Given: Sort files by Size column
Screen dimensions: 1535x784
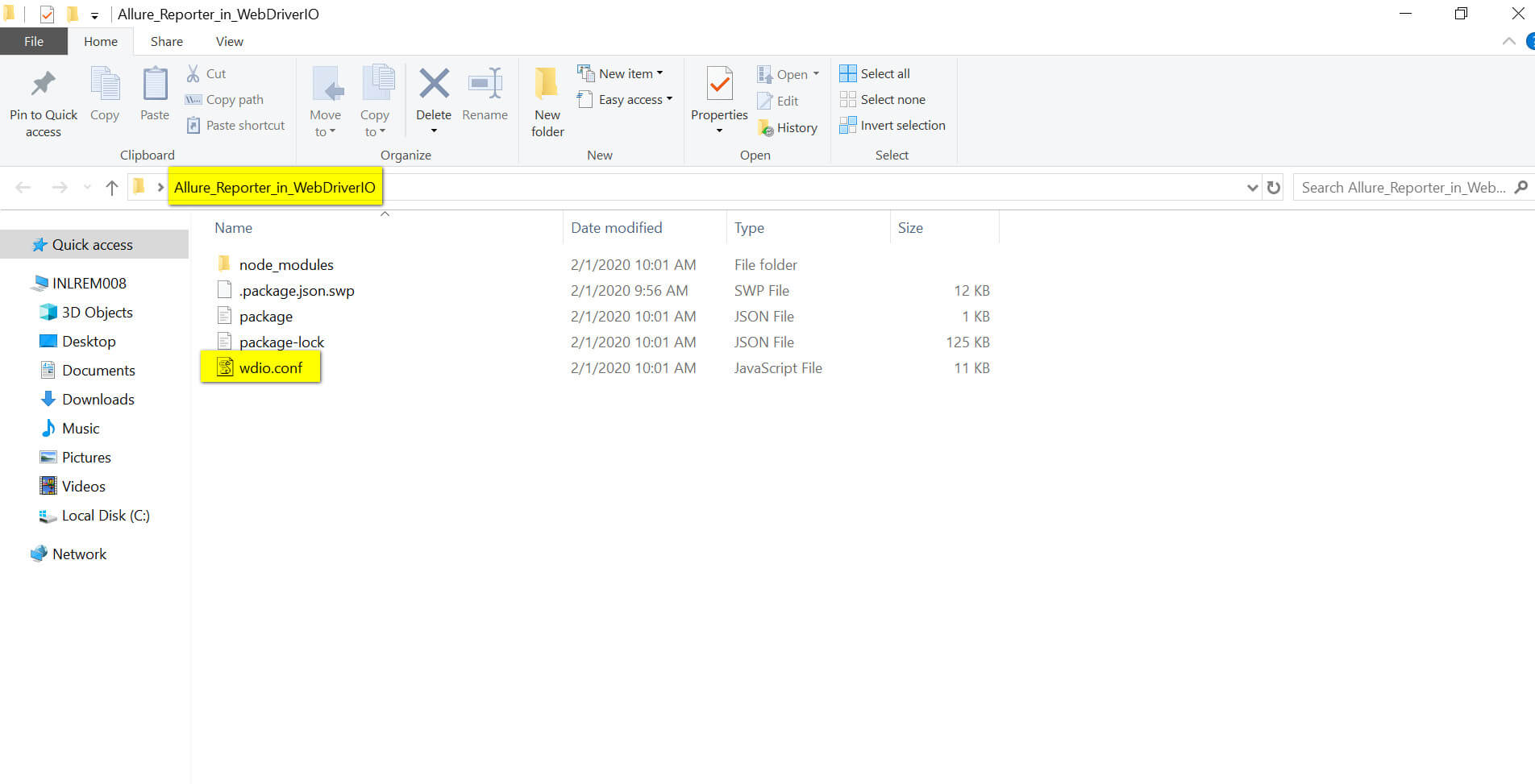Looking at the screenshot, I should [910, 228].
